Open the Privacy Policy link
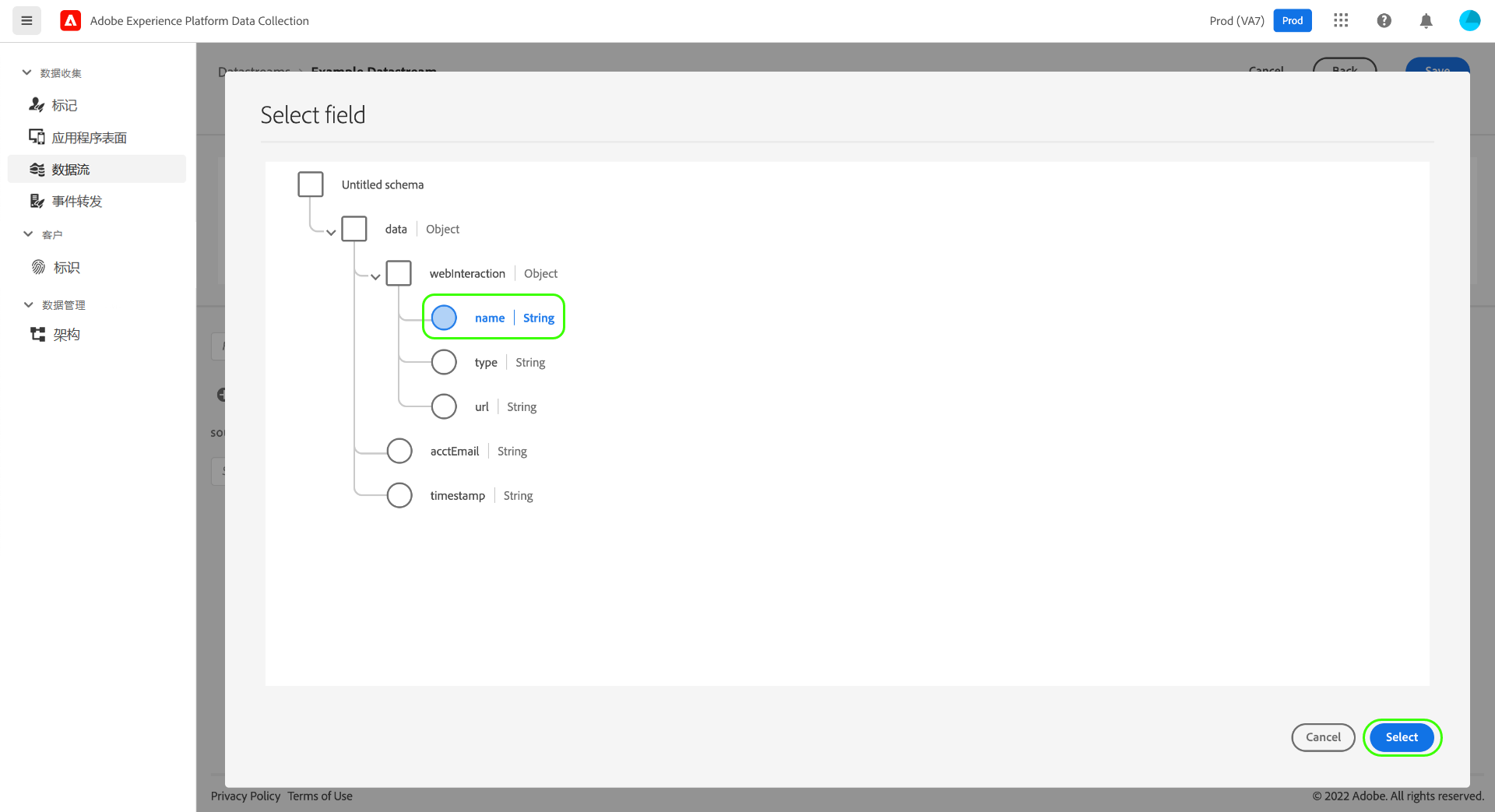 click(245, 796)
